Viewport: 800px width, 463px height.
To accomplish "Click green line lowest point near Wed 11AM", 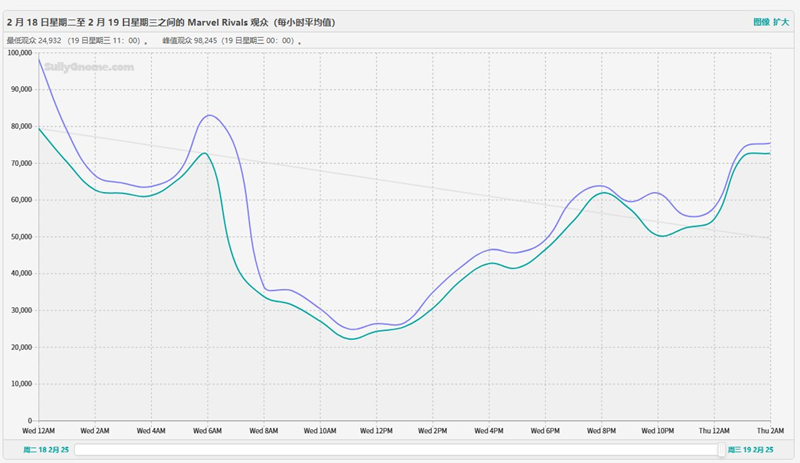I will (352, 339).
